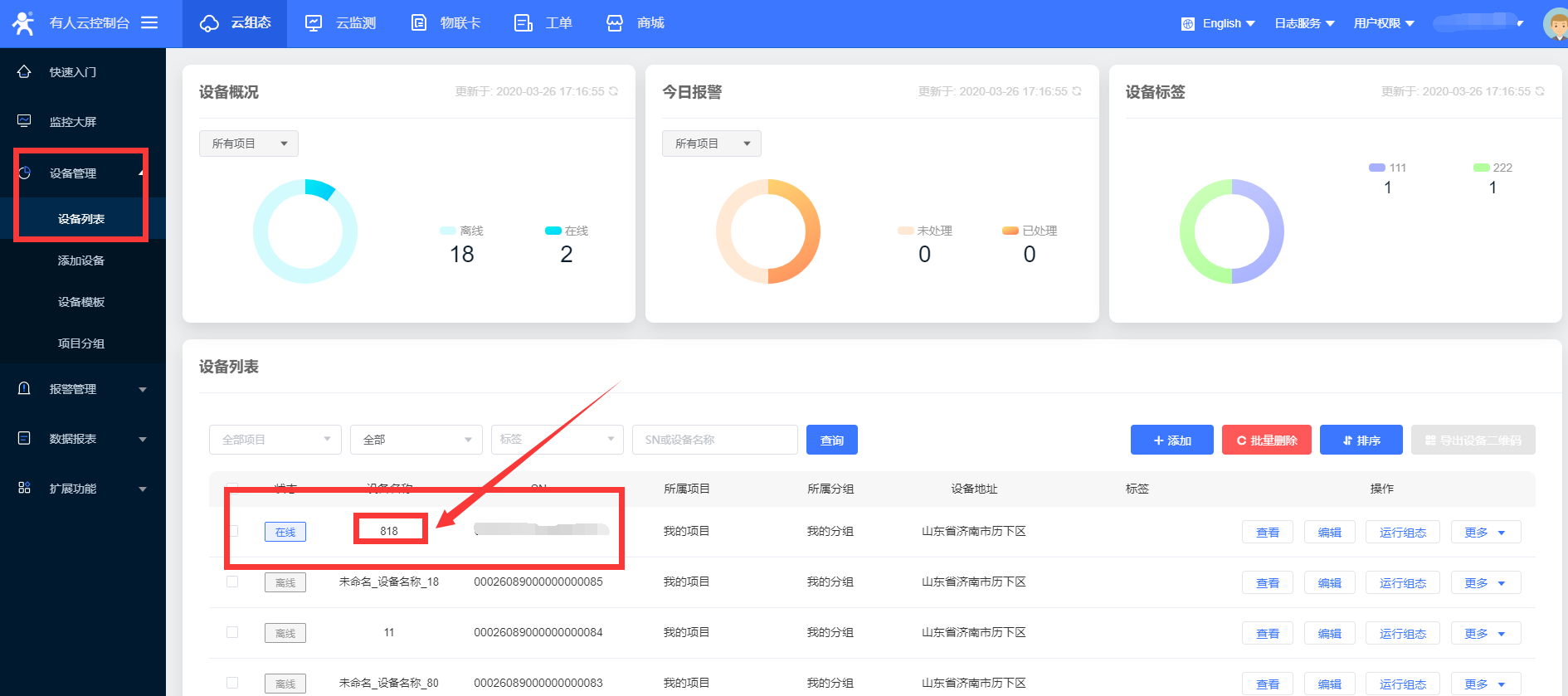Click the 监控大屏 monitor icon
Viewport: 1568px width, 696px height.
coord(24,121)
